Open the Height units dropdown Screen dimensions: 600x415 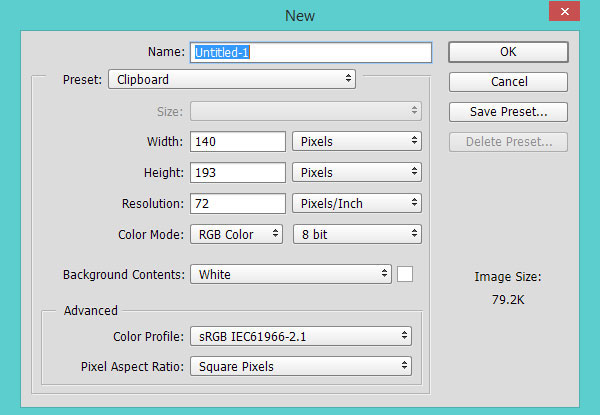(357, 173)
